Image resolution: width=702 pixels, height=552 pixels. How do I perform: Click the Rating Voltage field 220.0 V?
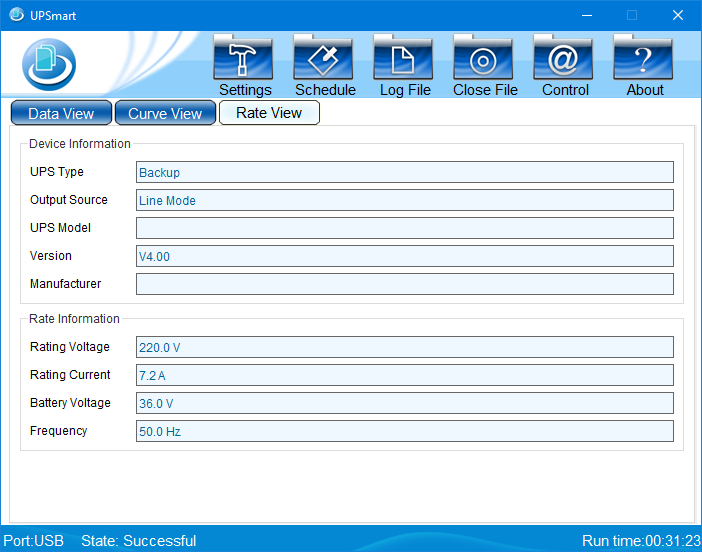pyautogui.click(x=405, y=347)
